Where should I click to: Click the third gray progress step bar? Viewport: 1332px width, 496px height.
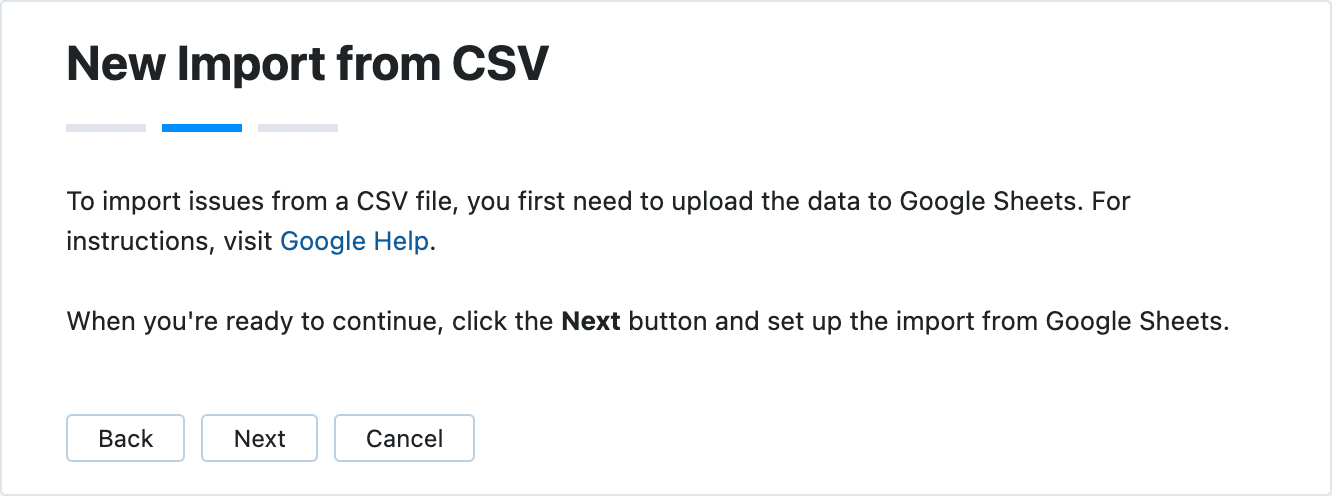pos(298,128)
